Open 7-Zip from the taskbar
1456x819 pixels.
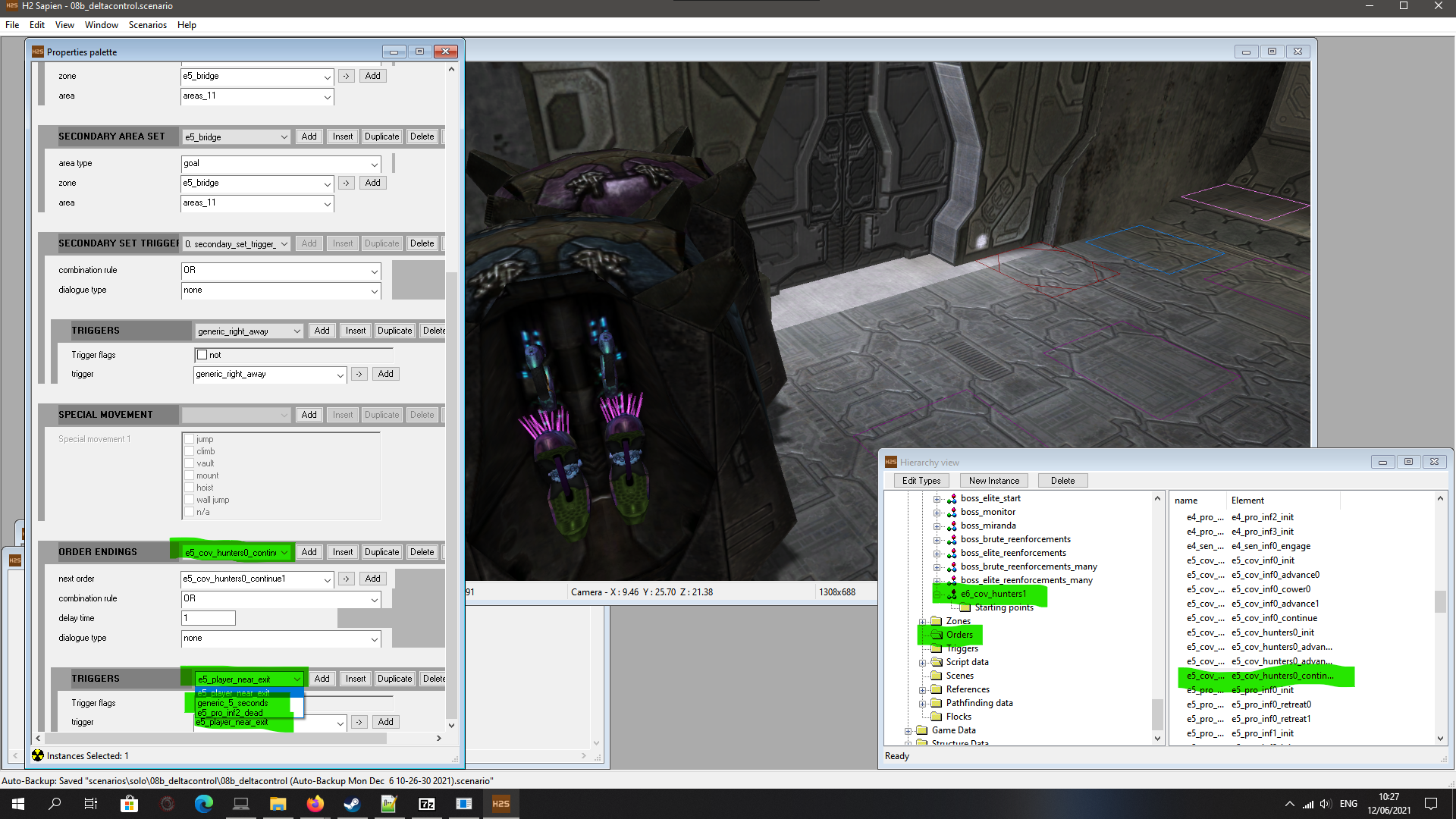point(426,804)
